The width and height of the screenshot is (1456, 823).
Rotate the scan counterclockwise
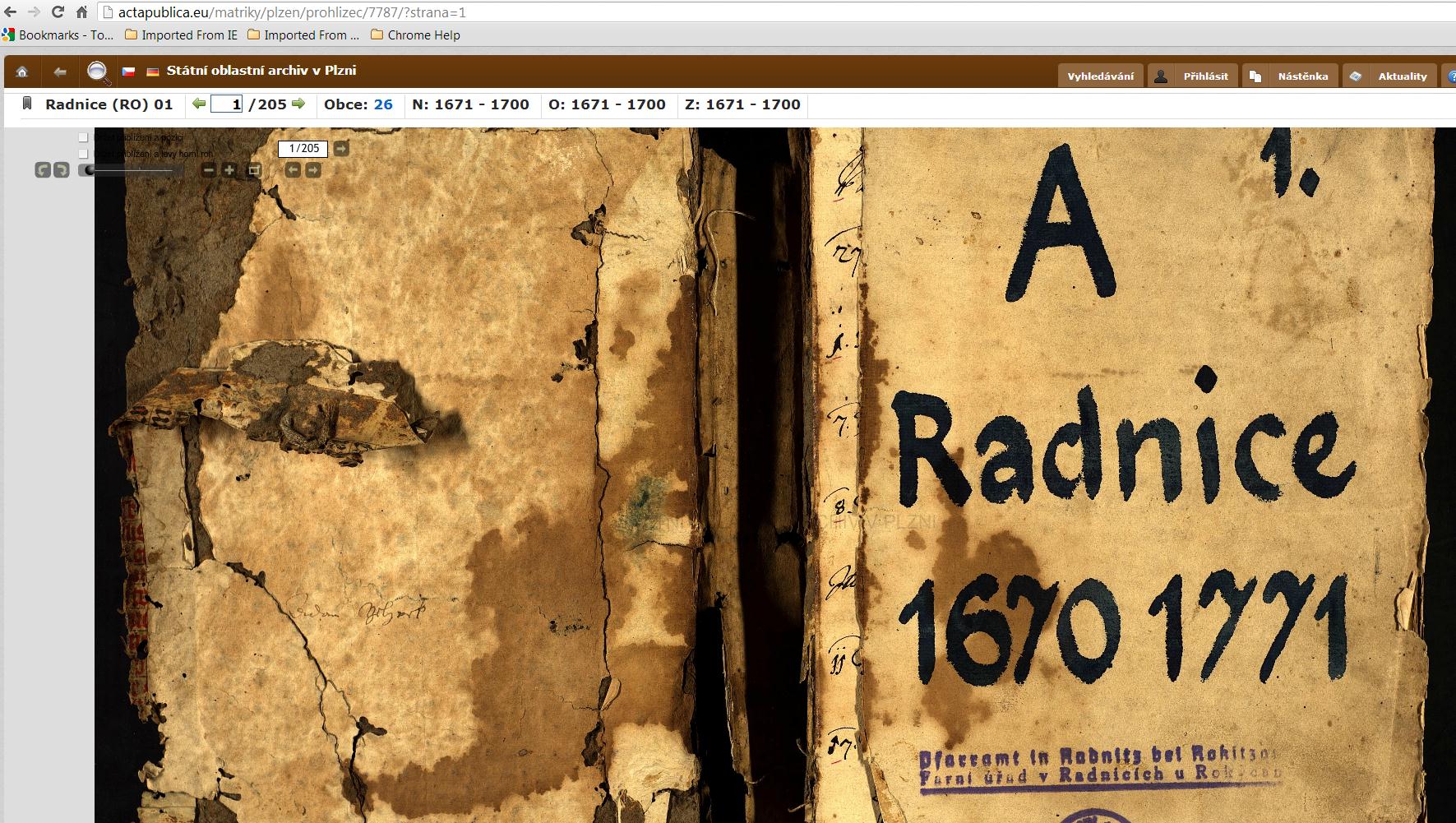point(43,170)
